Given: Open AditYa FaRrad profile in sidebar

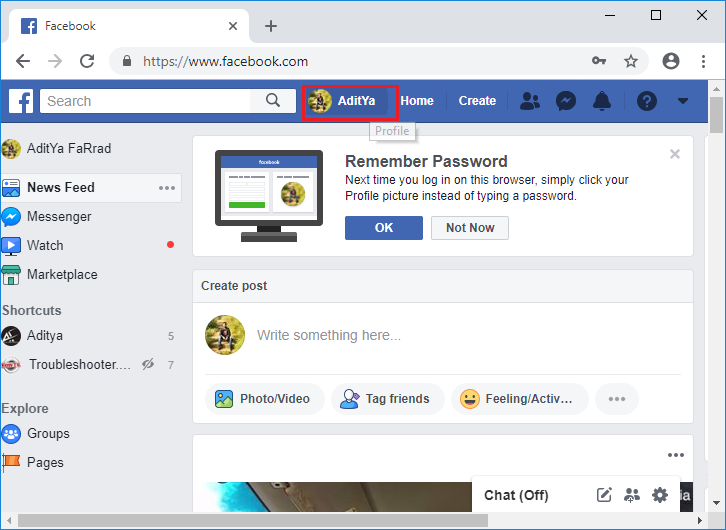Looking at the screenshot, I should 56,149.
